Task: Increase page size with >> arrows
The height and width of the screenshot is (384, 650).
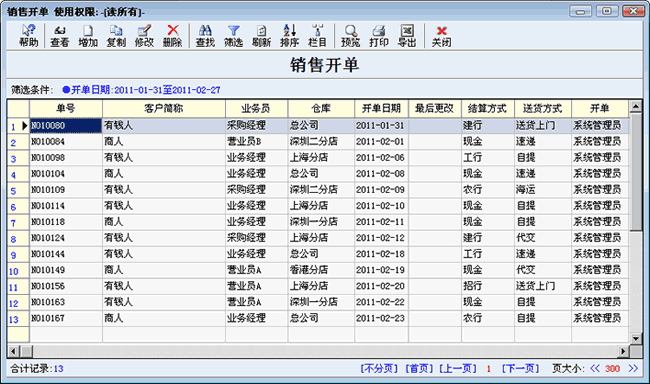Action: [633, 368]
